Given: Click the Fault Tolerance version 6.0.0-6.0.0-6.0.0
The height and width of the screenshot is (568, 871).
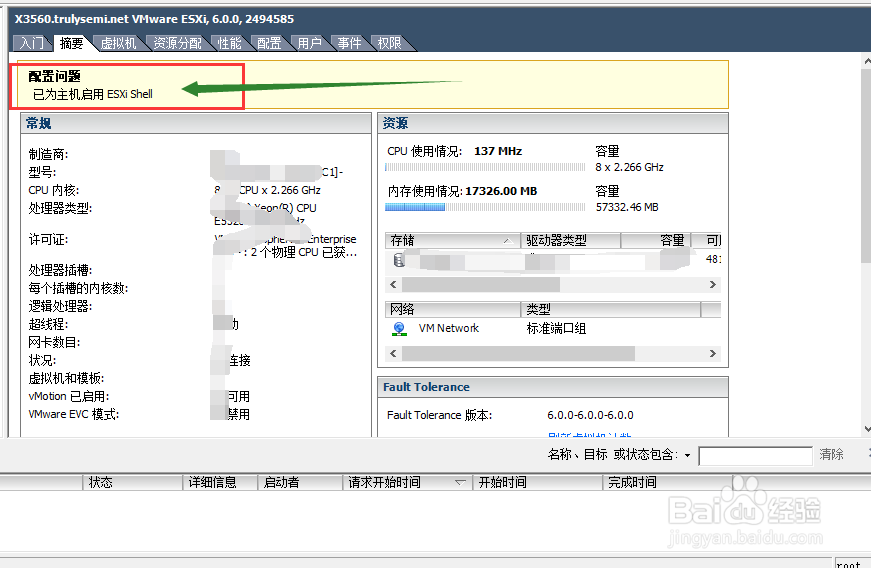Looking at the screenshot, I should (590, 415).
